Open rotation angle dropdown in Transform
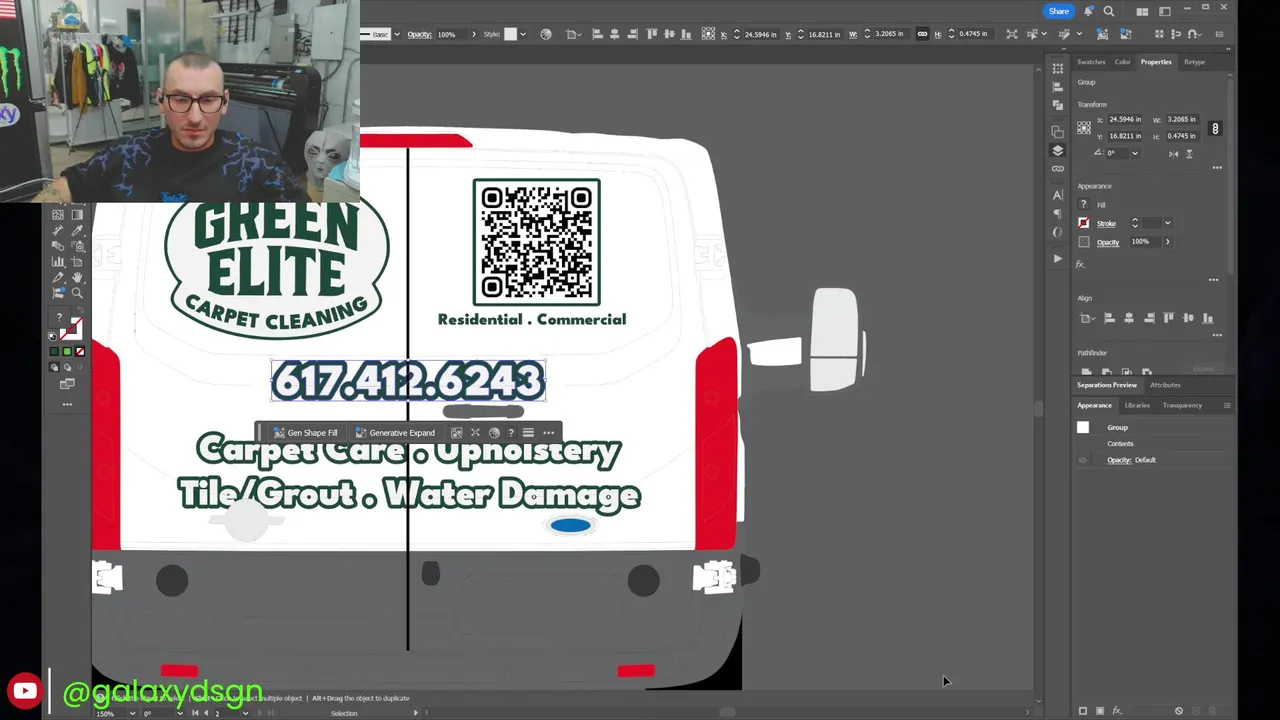This screenshot has height=720, width=1280. click(x=1135, y=153)
